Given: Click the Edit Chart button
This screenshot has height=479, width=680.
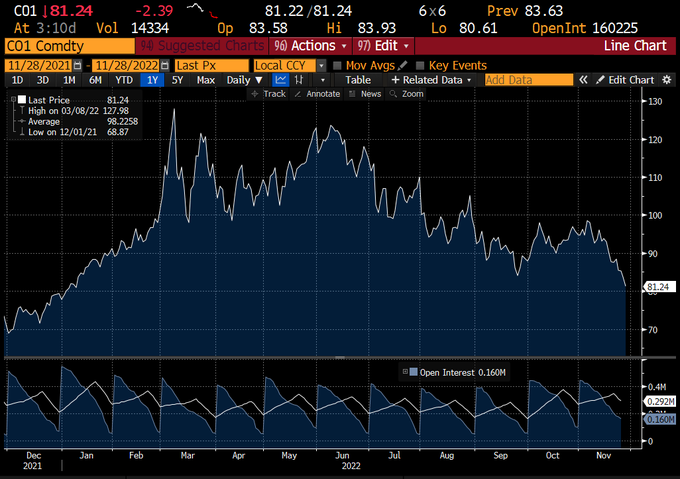Looking at the screenshot, I should coord(625,80).
